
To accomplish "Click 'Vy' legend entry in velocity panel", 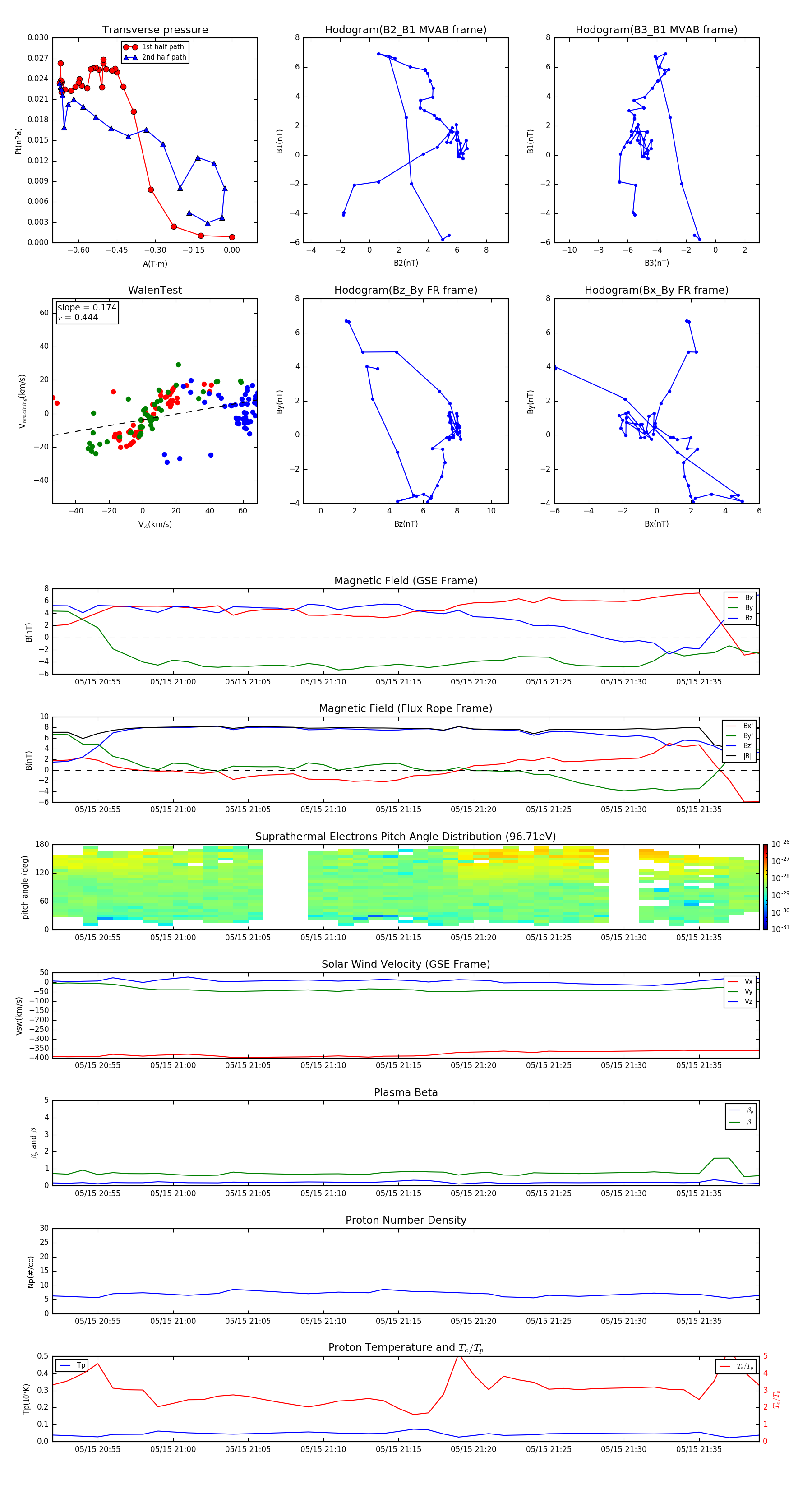I will (740, 991).
